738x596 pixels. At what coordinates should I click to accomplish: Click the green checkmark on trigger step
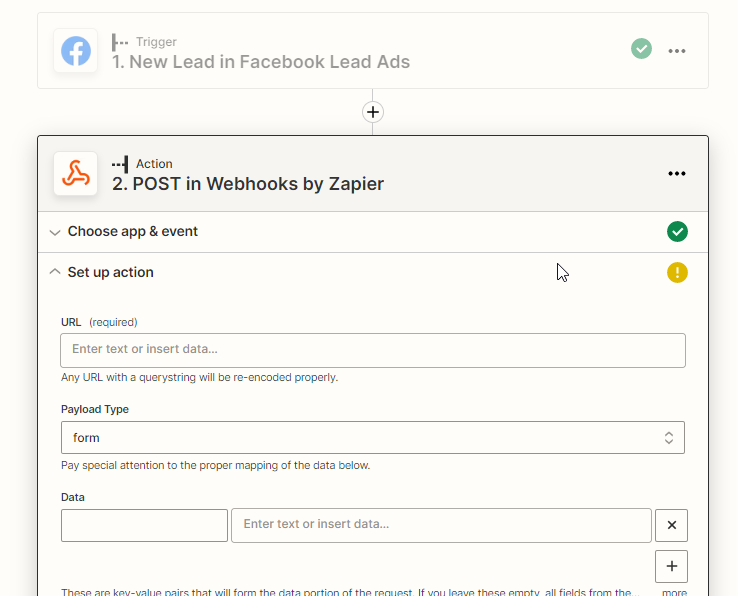pyautogui.click(x=642, y=48)
